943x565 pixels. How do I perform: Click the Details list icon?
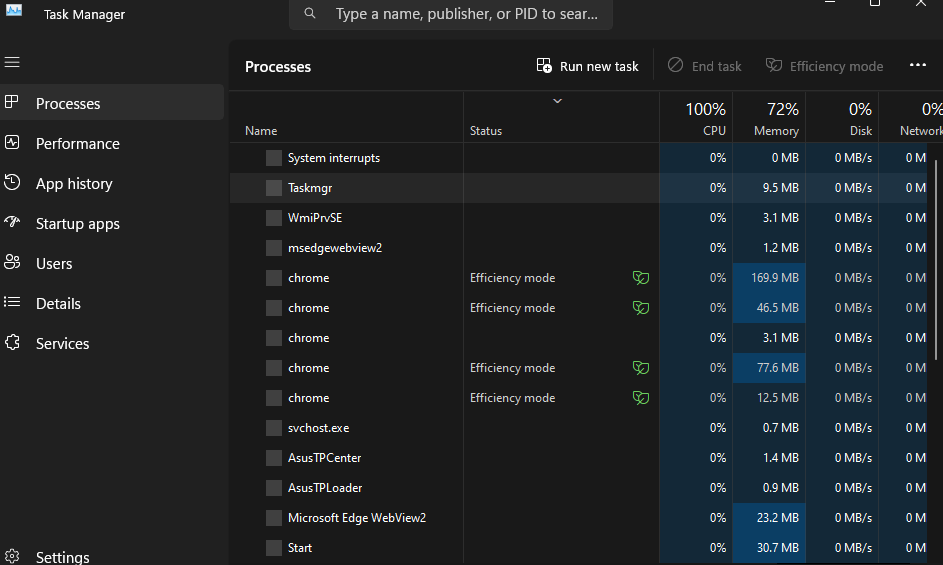(12, 301)
